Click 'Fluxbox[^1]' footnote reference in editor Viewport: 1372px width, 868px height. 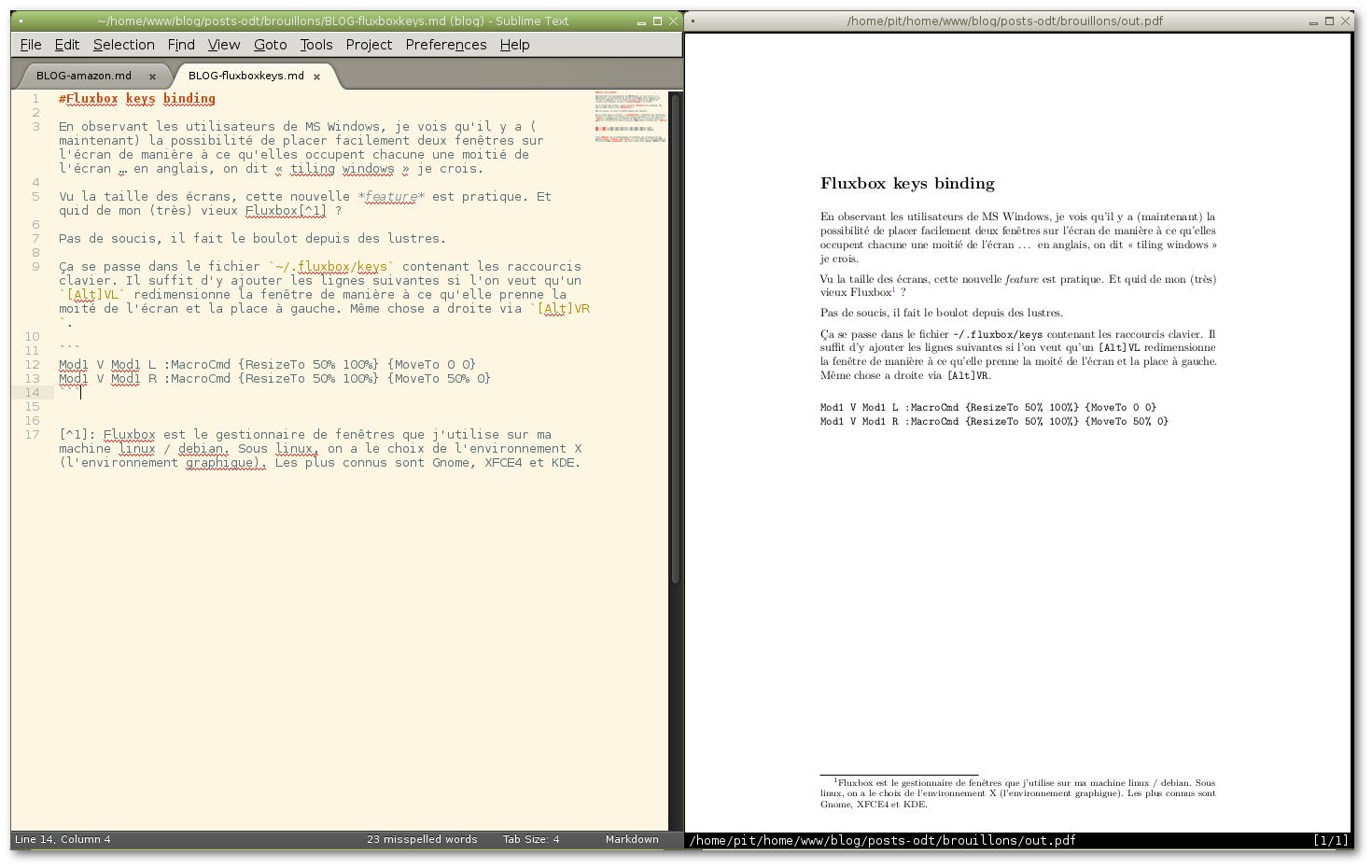tap(287, 210)
